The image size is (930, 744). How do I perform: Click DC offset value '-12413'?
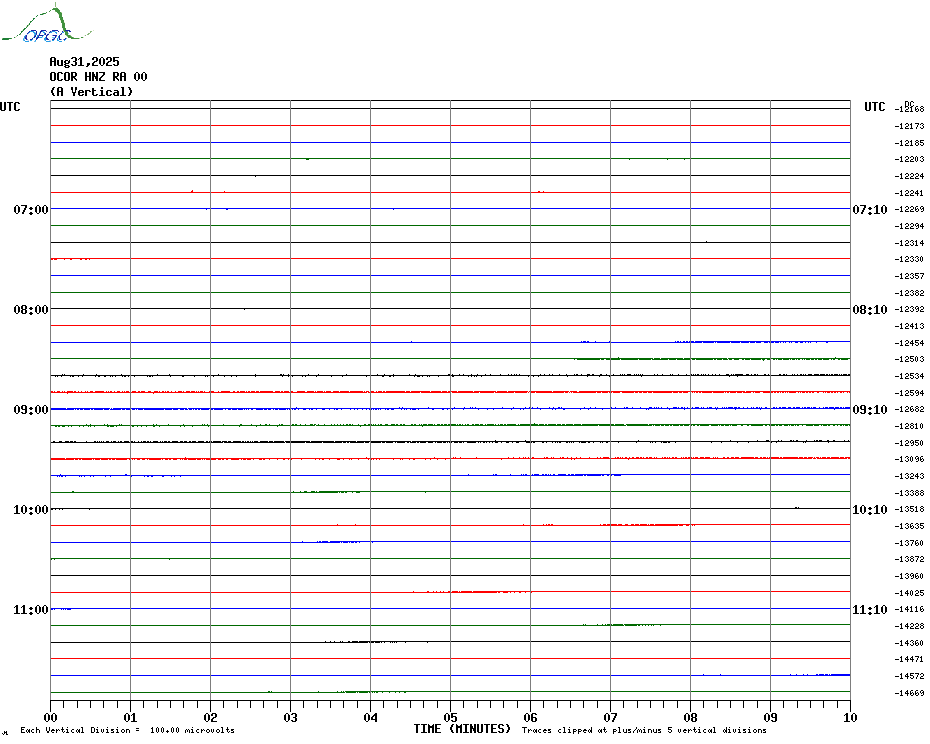click(x=909, y=326)
